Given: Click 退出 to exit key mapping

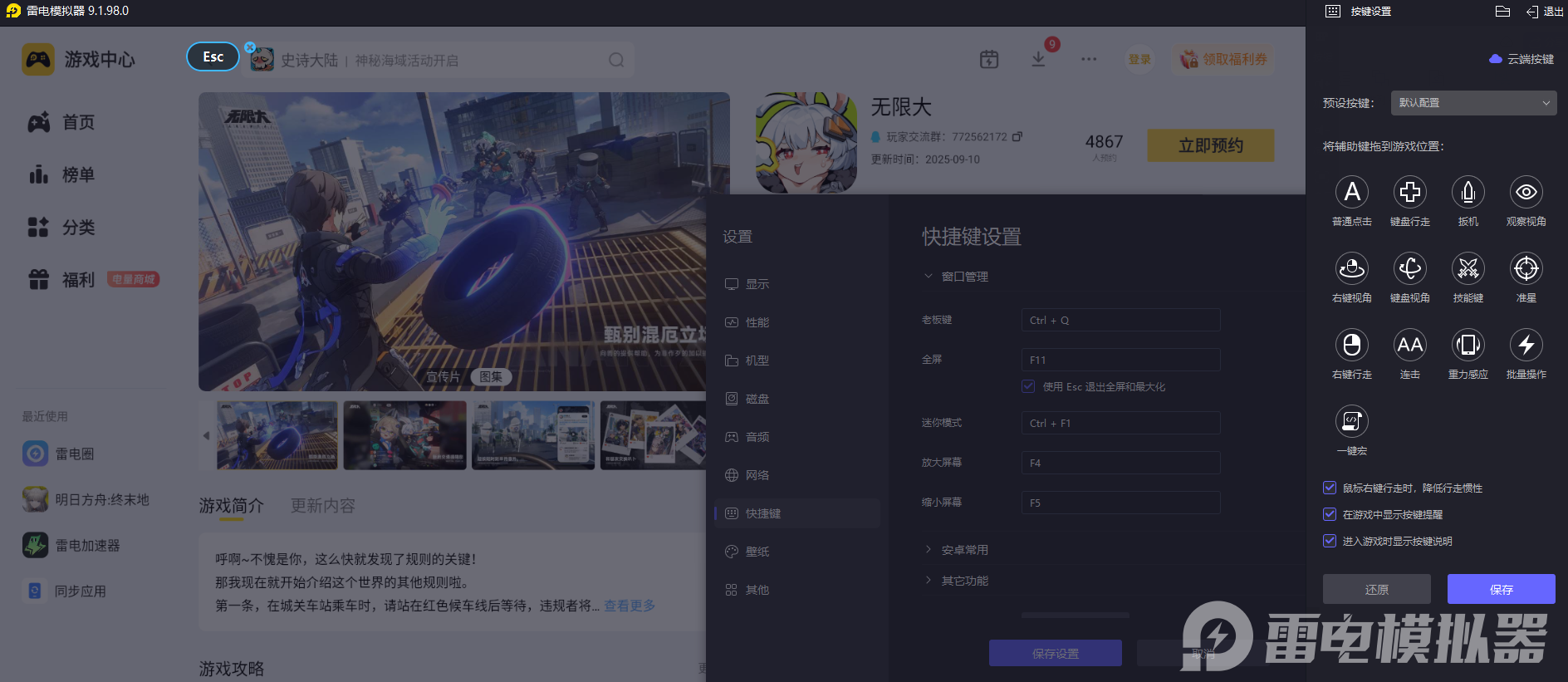Looking at the screenshot, I should 1545,12.
